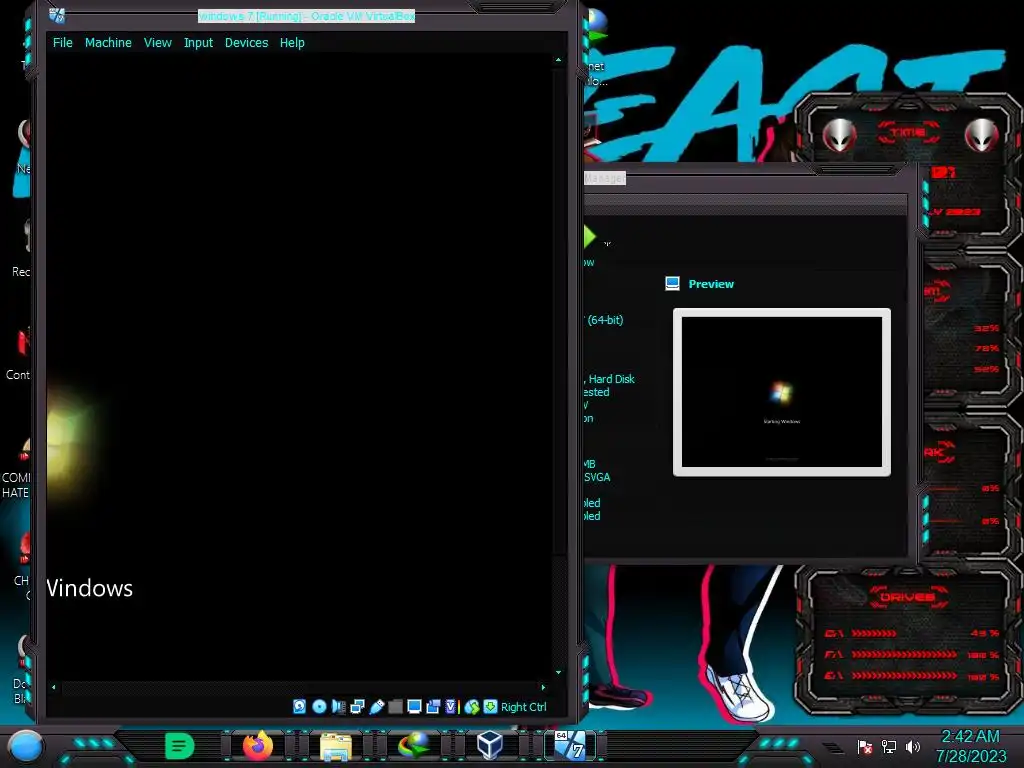Click the recording status icon

coord(433,707)
